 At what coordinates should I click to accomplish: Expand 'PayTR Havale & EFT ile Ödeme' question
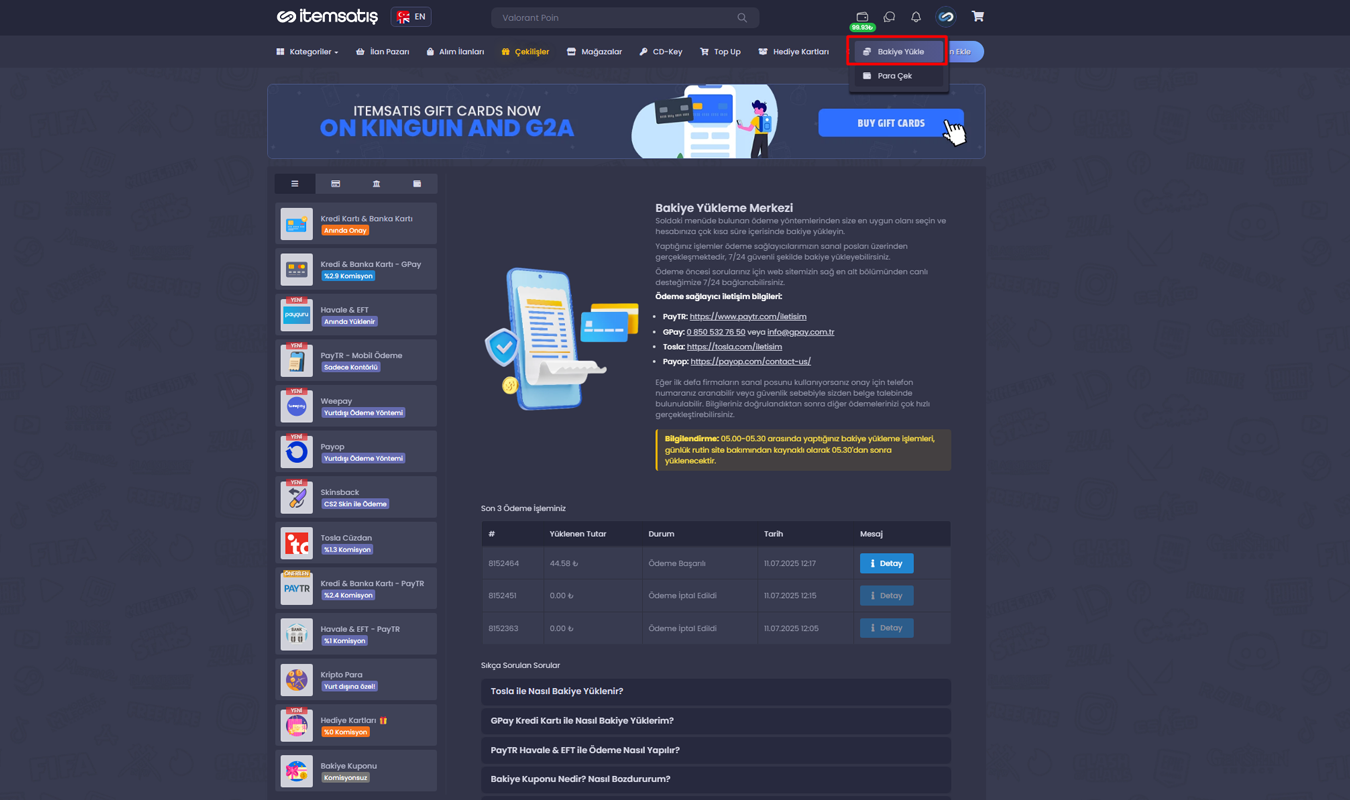716,750
